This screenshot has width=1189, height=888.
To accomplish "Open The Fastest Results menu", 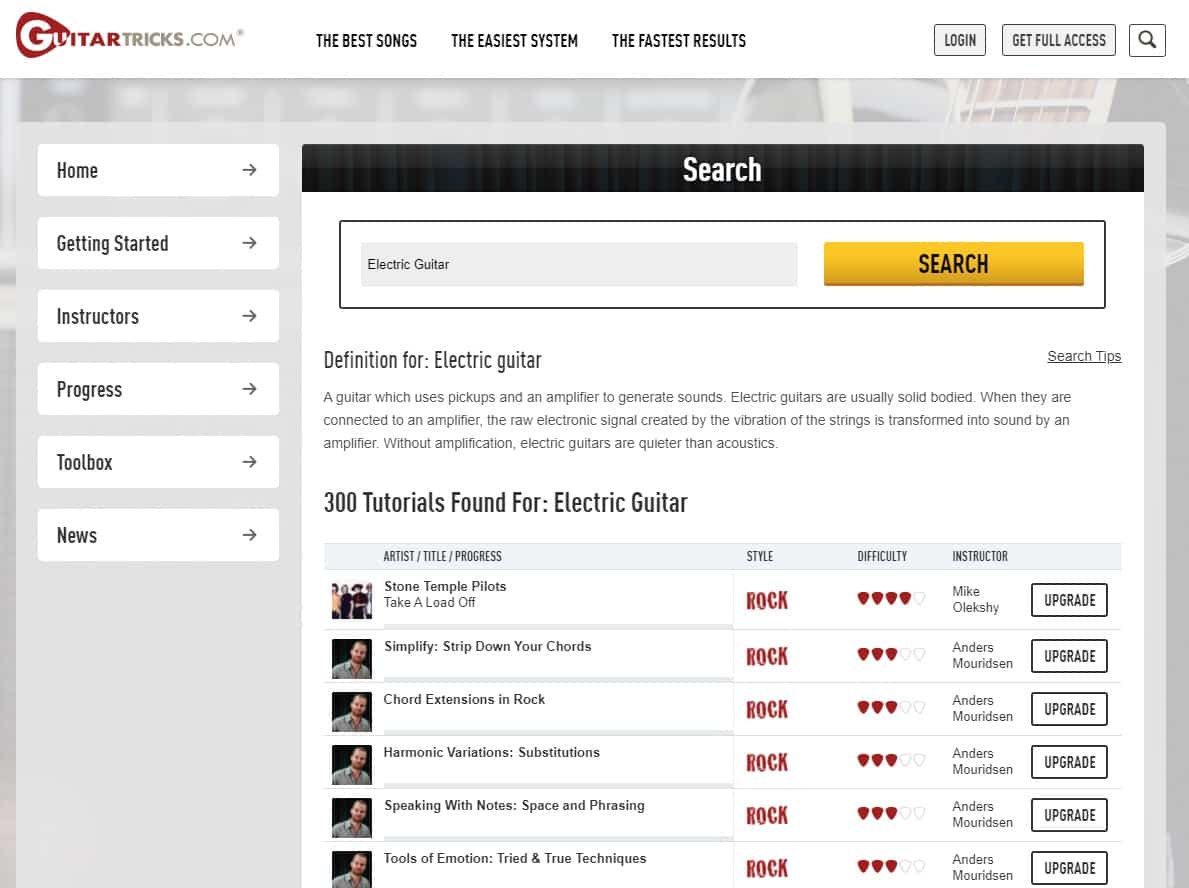I will (x=679, y=41).
